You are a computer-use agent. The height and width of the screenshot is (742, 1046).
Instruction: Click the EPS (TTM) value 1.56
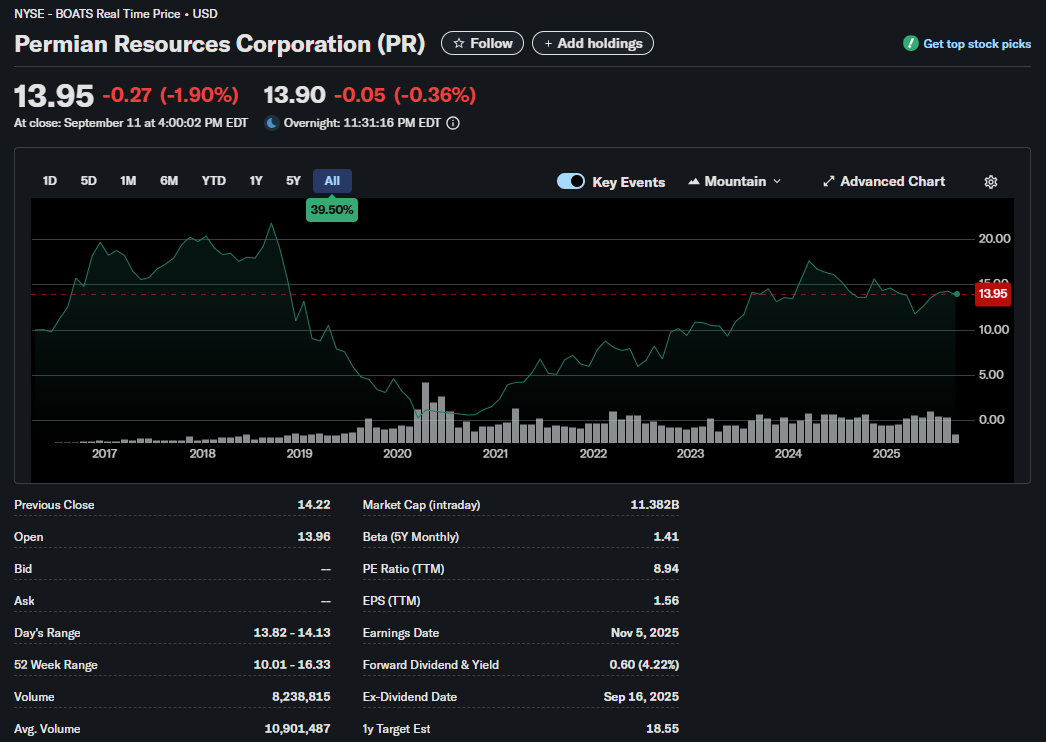666,601
